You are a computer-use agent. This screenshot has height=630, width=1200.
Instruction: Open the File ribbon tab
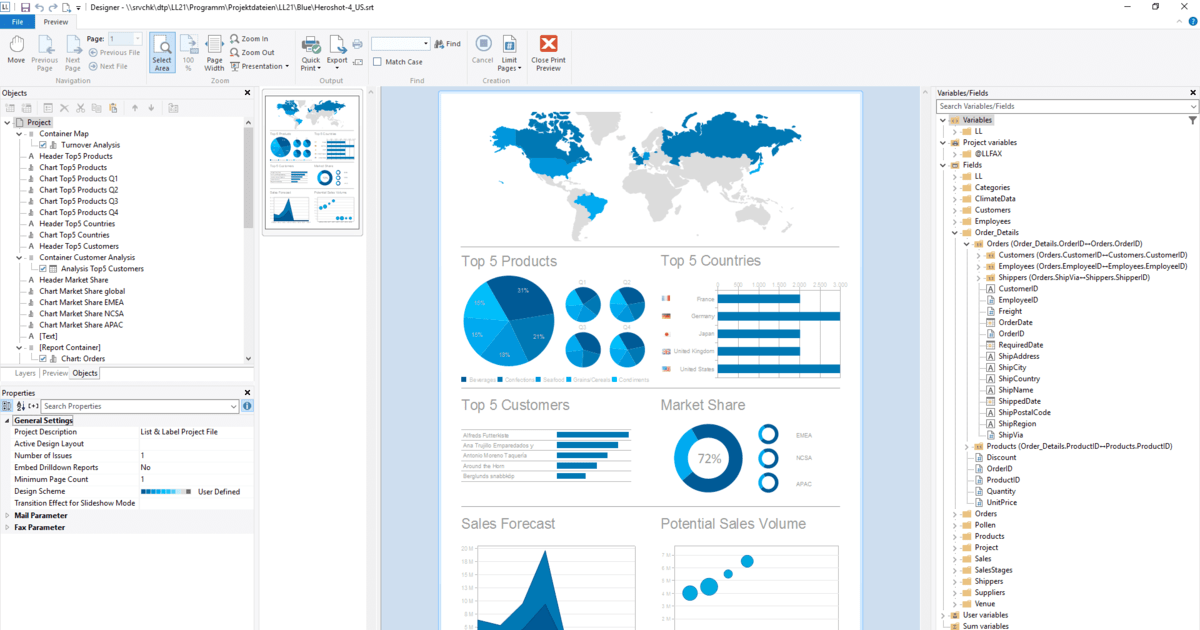click(18, 21)
